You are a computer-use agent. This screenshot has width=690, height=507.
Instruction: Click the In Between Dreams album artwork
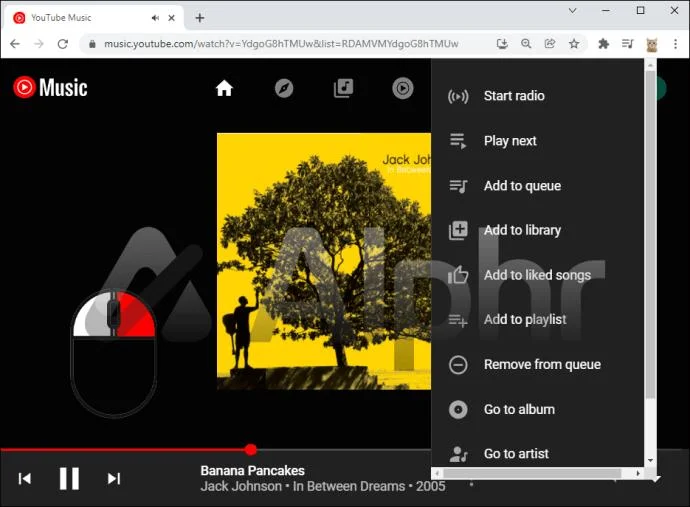pos(324,261)
